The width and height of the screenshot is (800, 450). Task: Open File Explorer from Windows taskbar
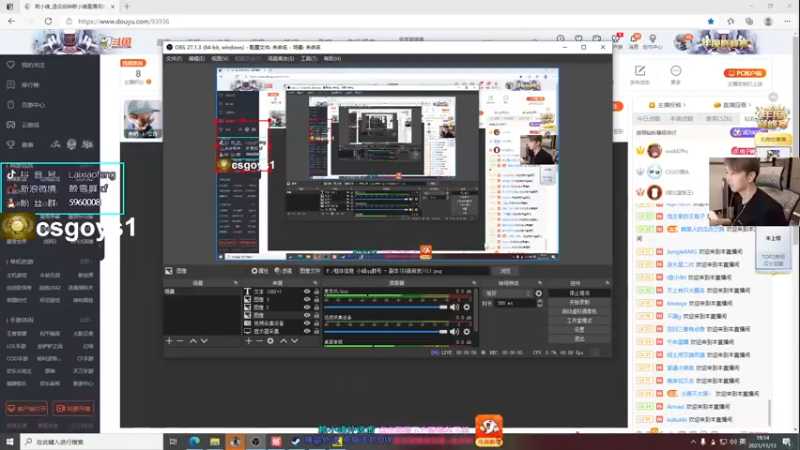click(215, 442)
